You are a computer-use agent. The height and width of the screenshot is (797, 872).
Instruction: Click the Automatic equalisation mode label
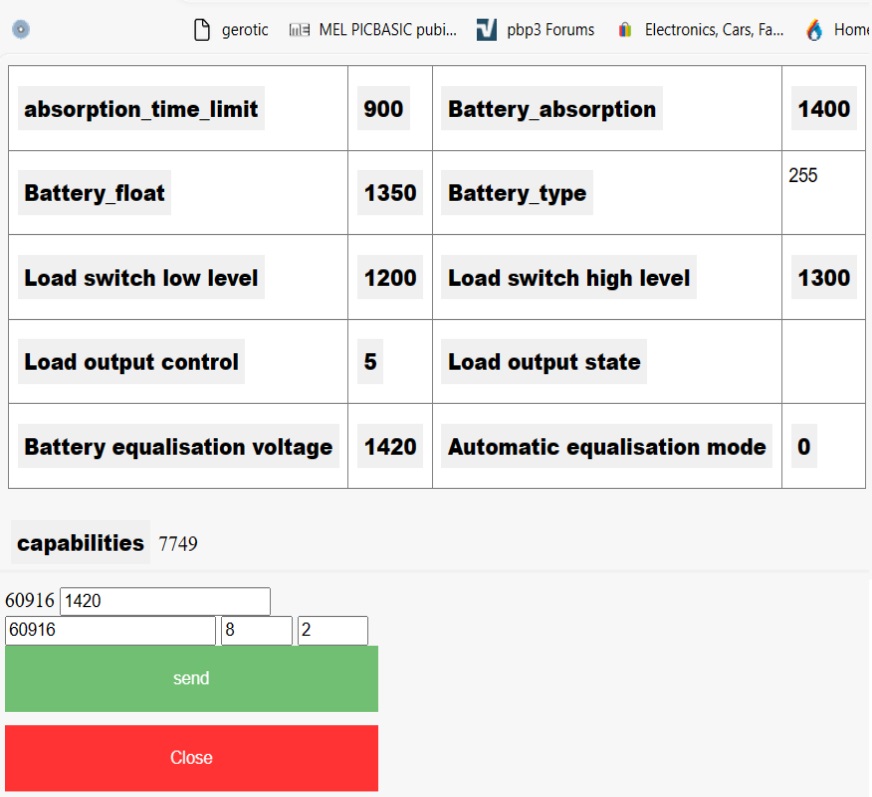tap(606, 446)
